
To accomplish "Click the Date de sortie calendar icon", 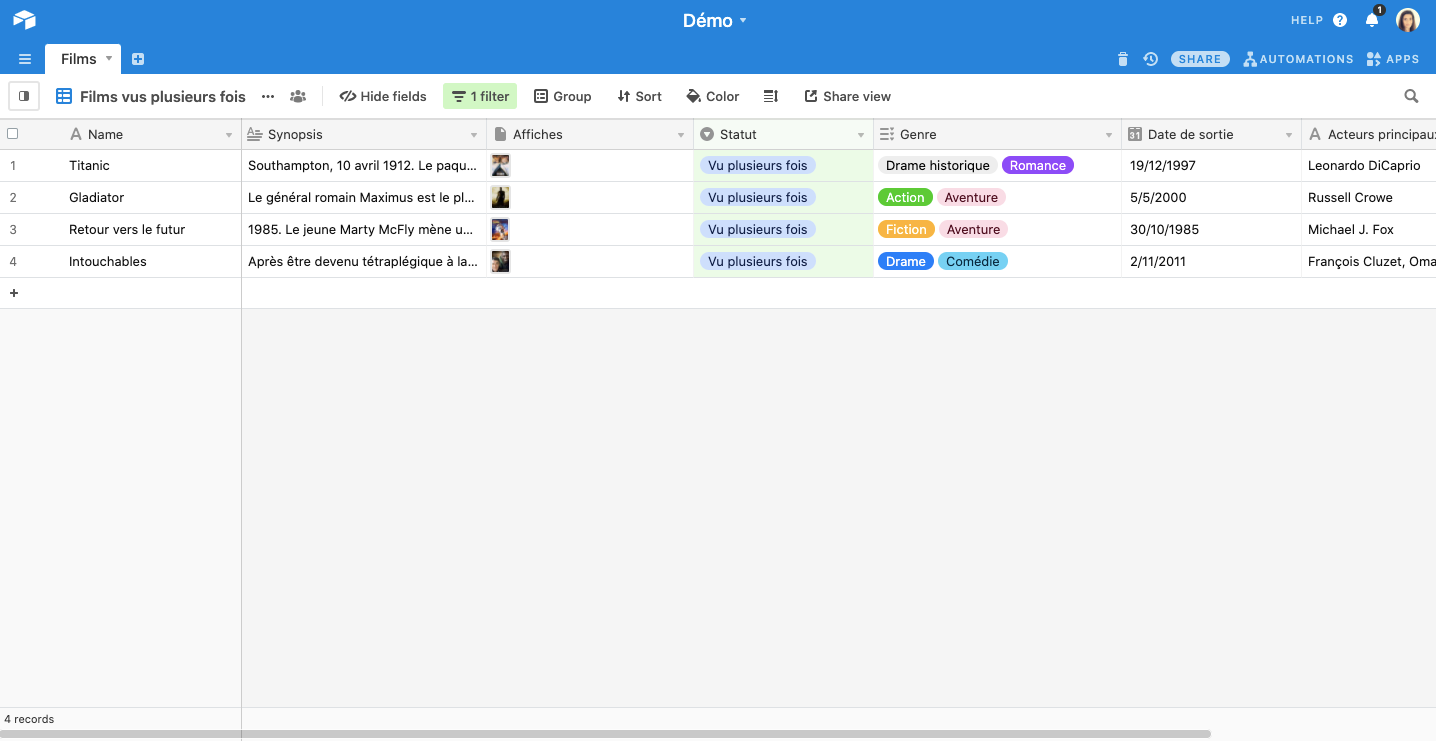I will 1135,134.
